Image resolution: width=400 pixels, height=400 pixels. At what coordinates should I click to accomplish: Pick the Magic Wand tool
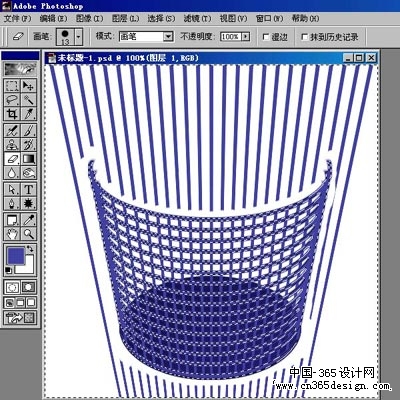tap(28, 100)
